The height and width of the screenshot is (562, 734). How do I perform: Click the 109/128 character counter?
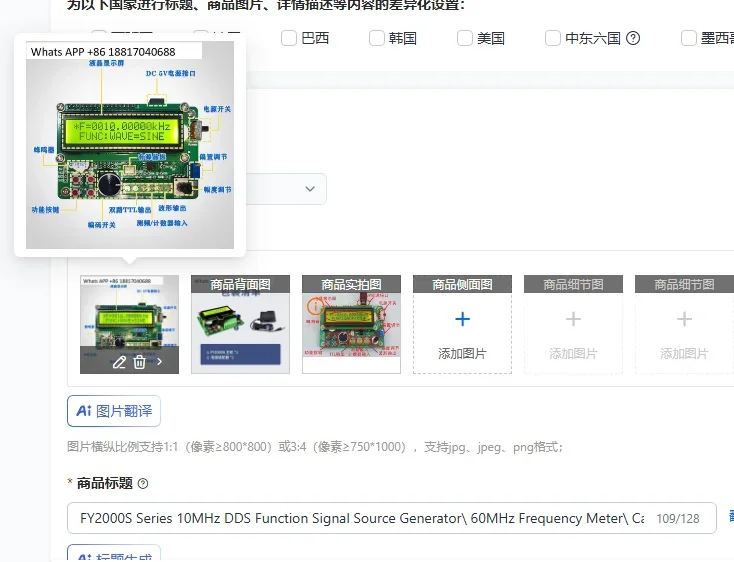click(678, 518)
